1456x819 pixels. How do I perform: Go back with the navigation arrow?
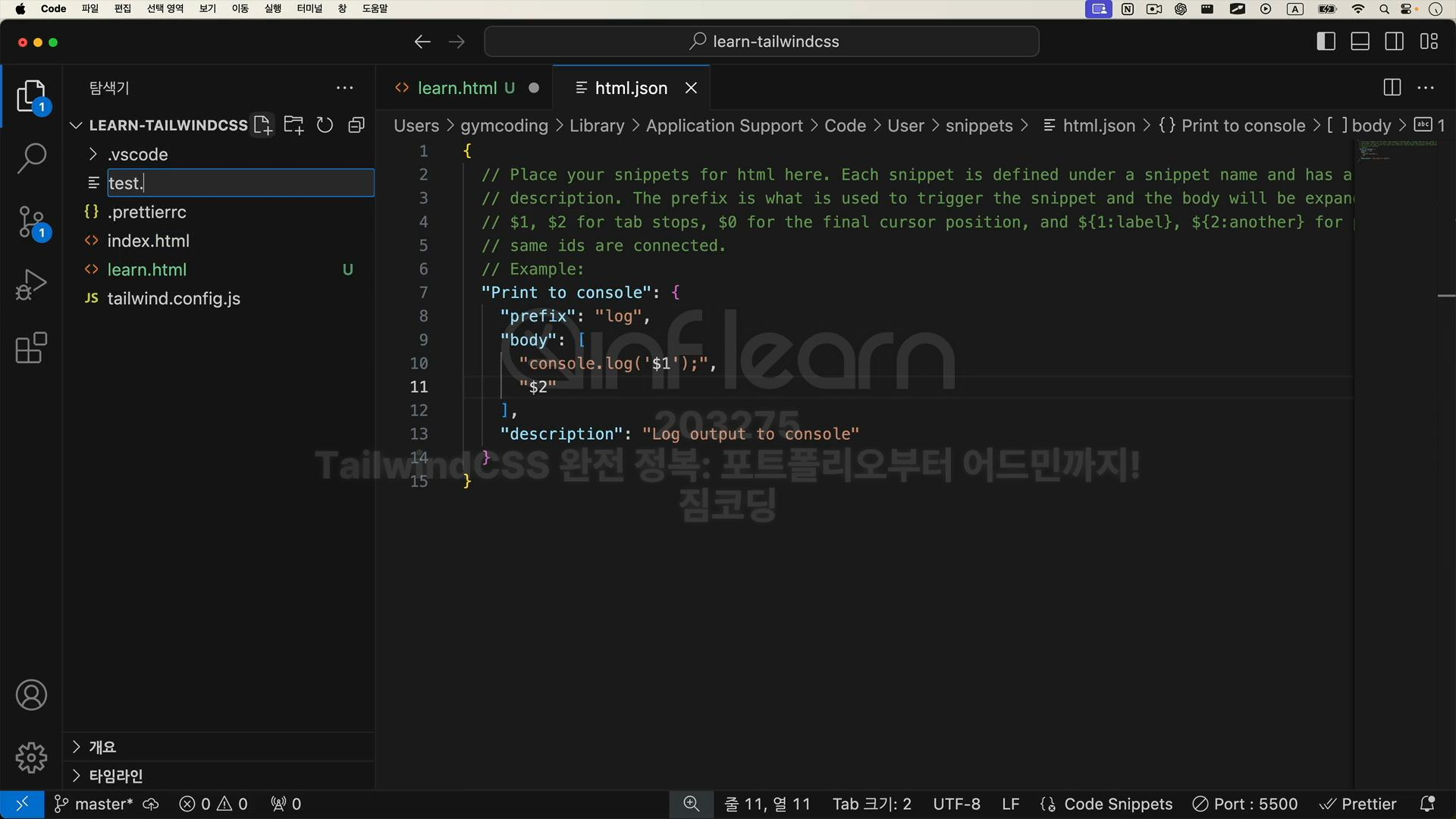click(x=422, y=42)
